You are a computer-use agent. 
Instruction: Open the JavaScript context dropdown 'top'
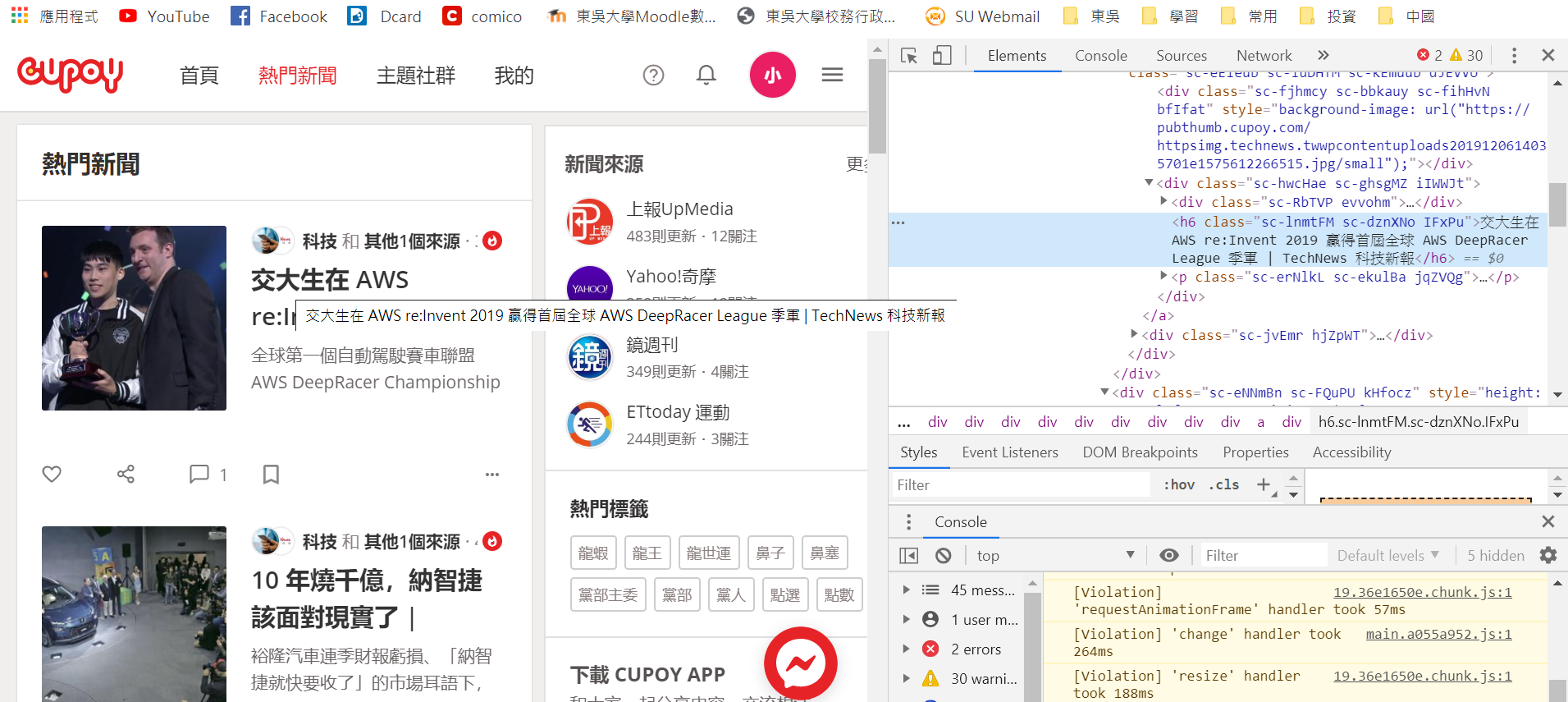(x=1055, y=556)
